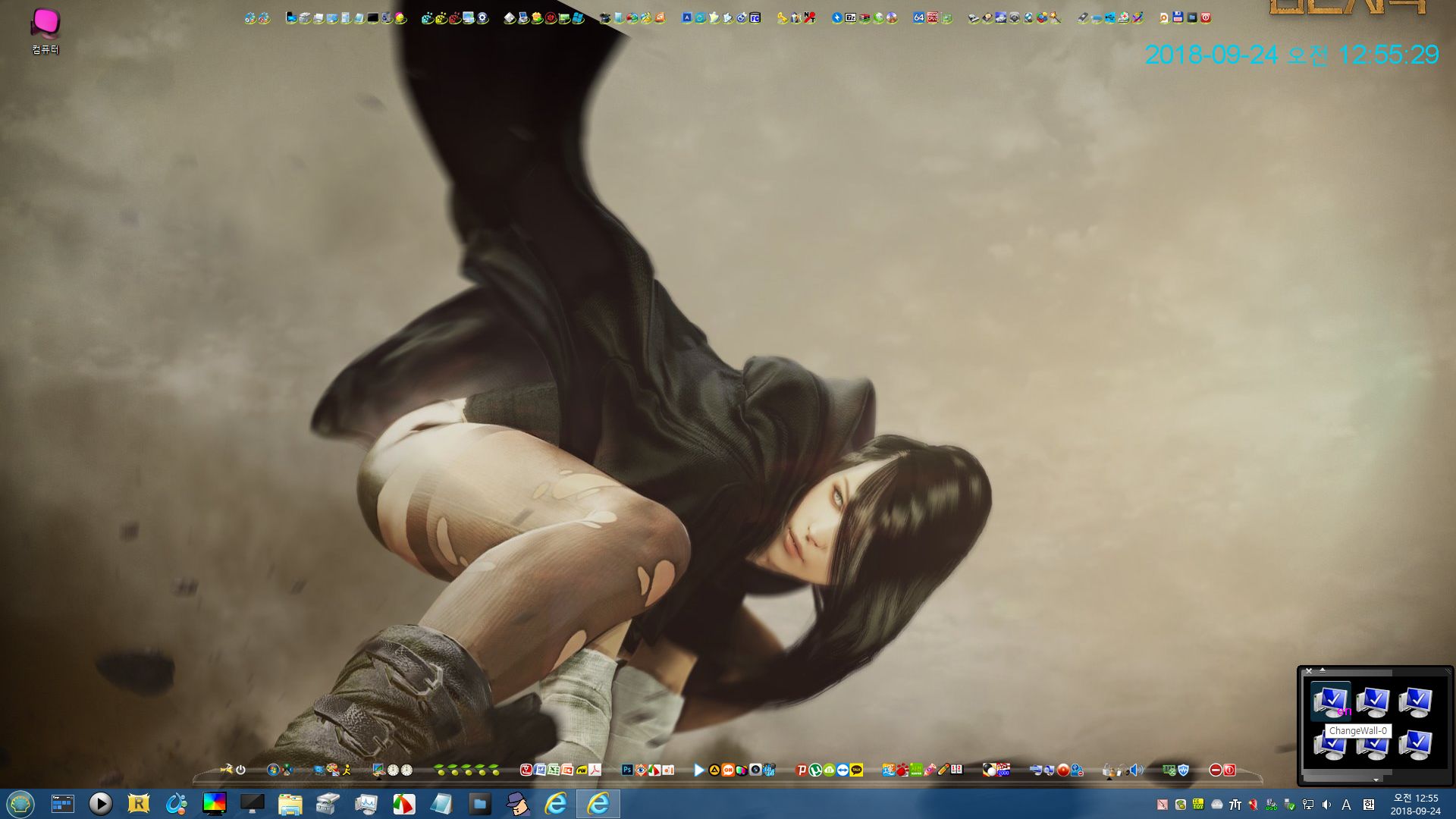
Task: Select the bottom-right monitor in ChangeWall widget
Action: coord(1416,745)
